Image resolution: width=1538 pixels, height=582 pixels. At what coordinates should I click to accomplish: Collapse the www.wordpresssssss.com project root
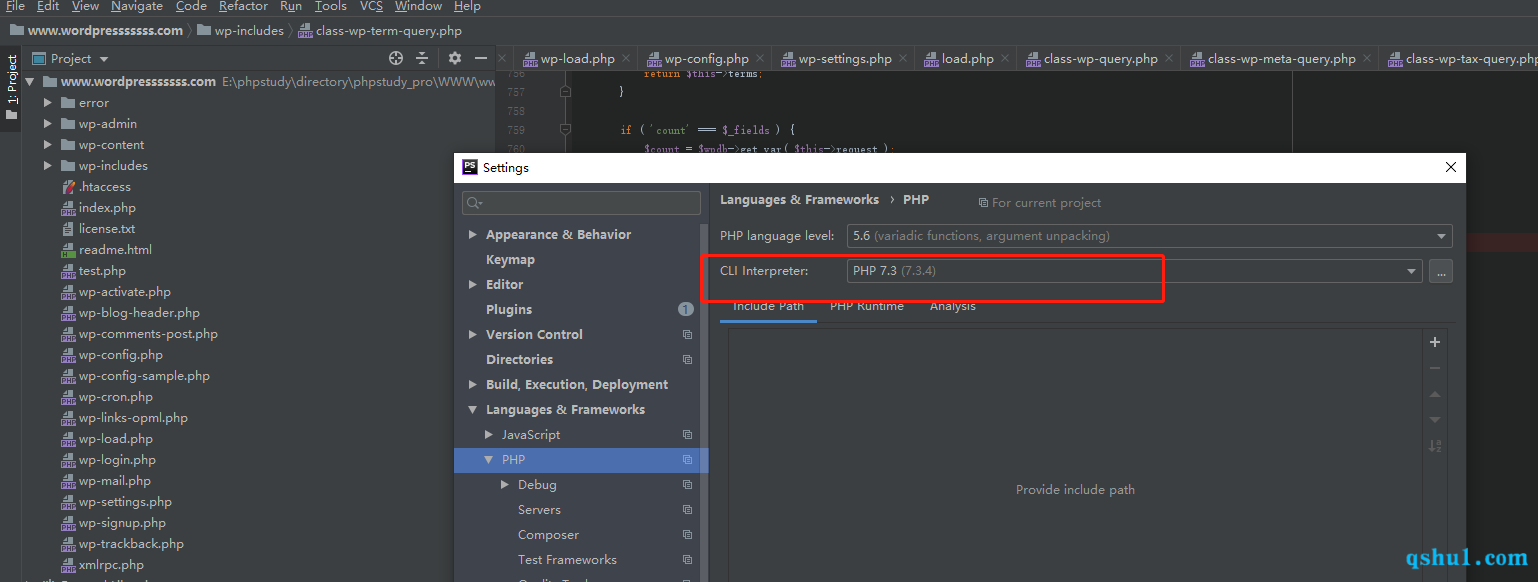(x=30, y=82)
